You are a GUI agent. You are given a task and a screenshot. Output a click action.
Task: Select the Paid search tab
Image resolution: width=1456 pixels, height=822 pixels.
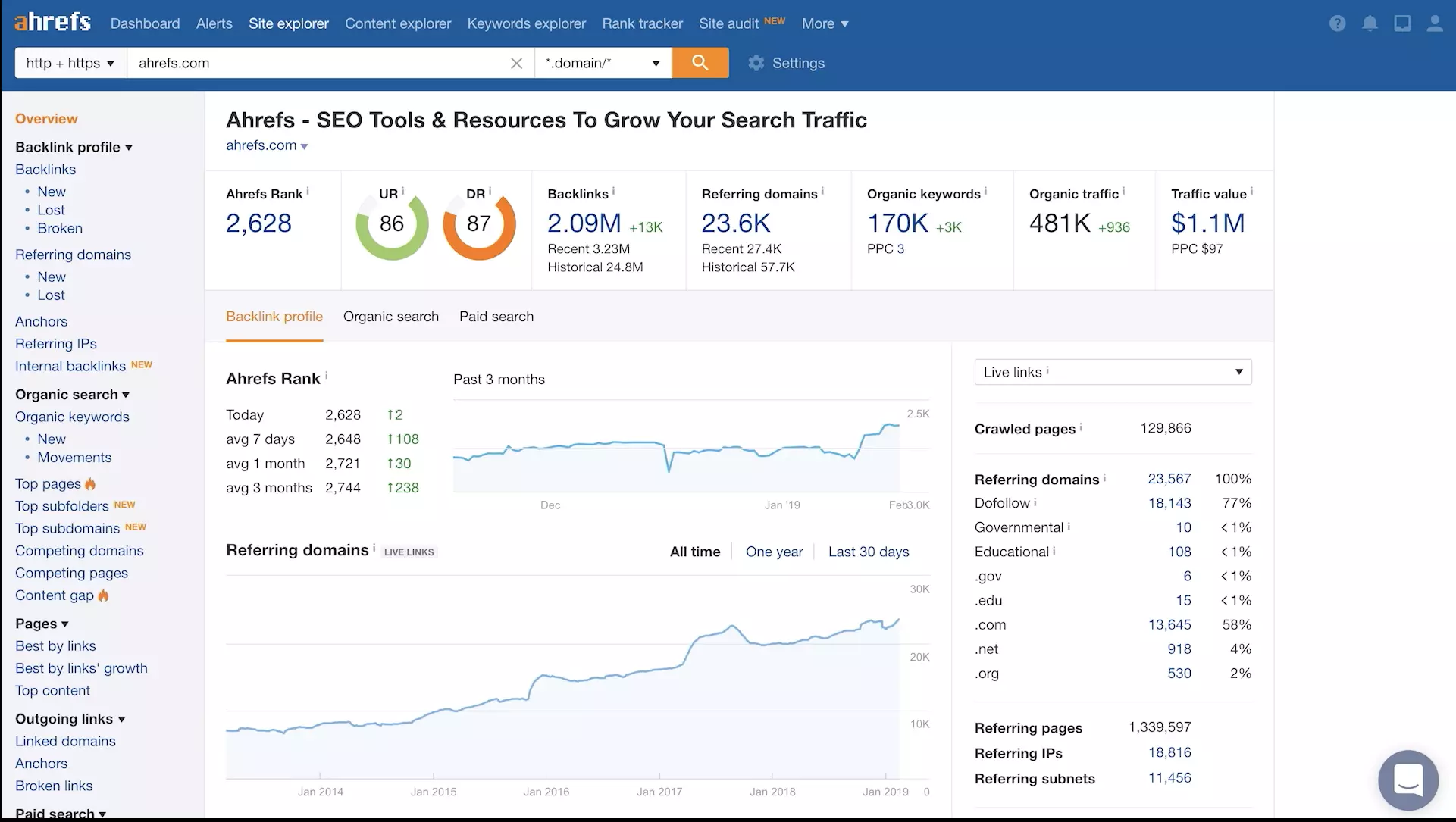coord(496,316)
